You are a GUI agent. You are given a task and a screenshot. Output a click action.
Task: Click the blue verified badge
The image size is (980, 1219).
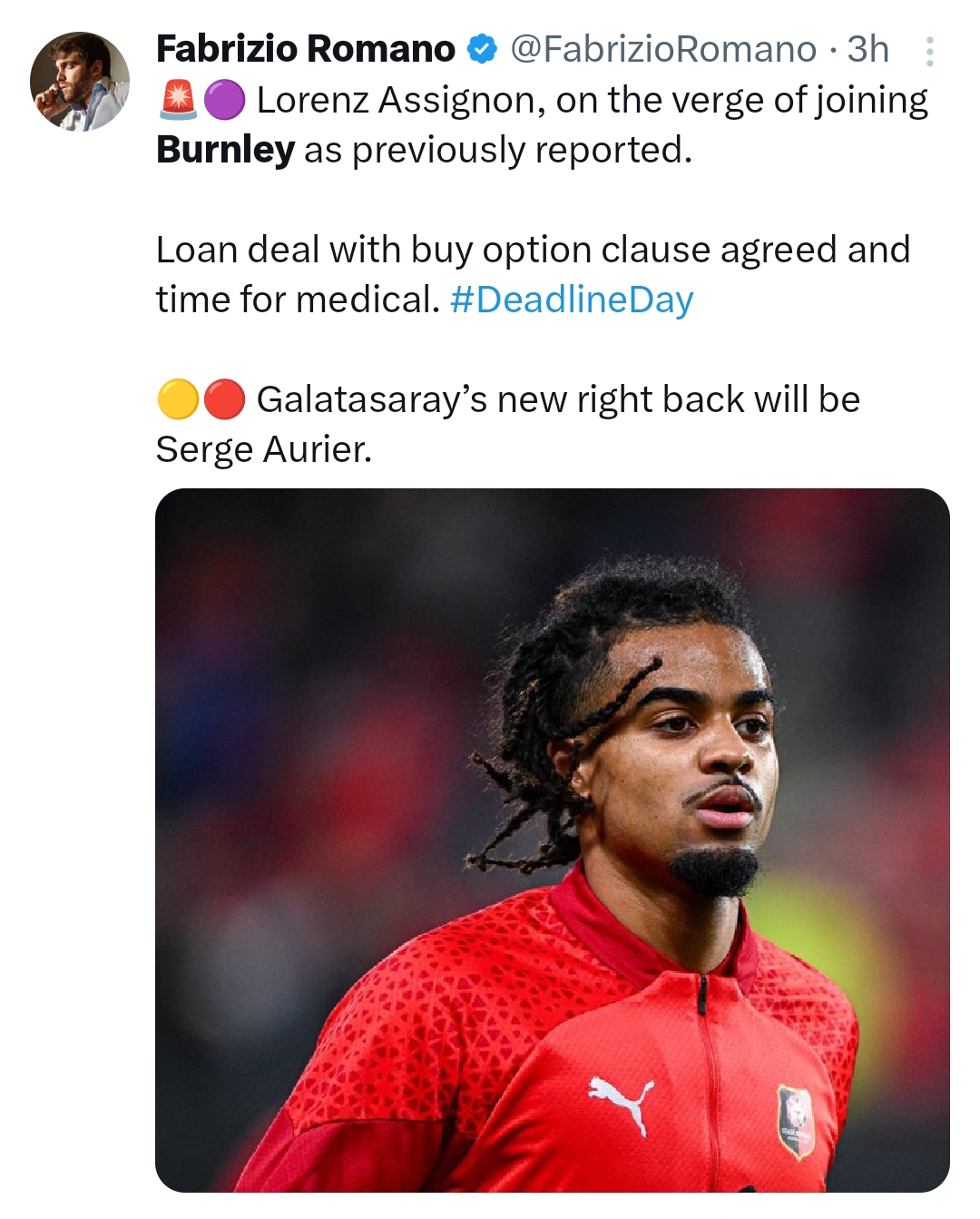pos(482,50)
